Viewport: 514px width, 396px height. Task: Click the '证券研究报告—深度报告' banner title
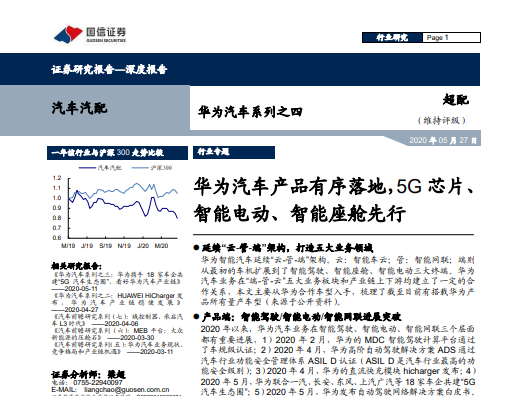point(109,69)
